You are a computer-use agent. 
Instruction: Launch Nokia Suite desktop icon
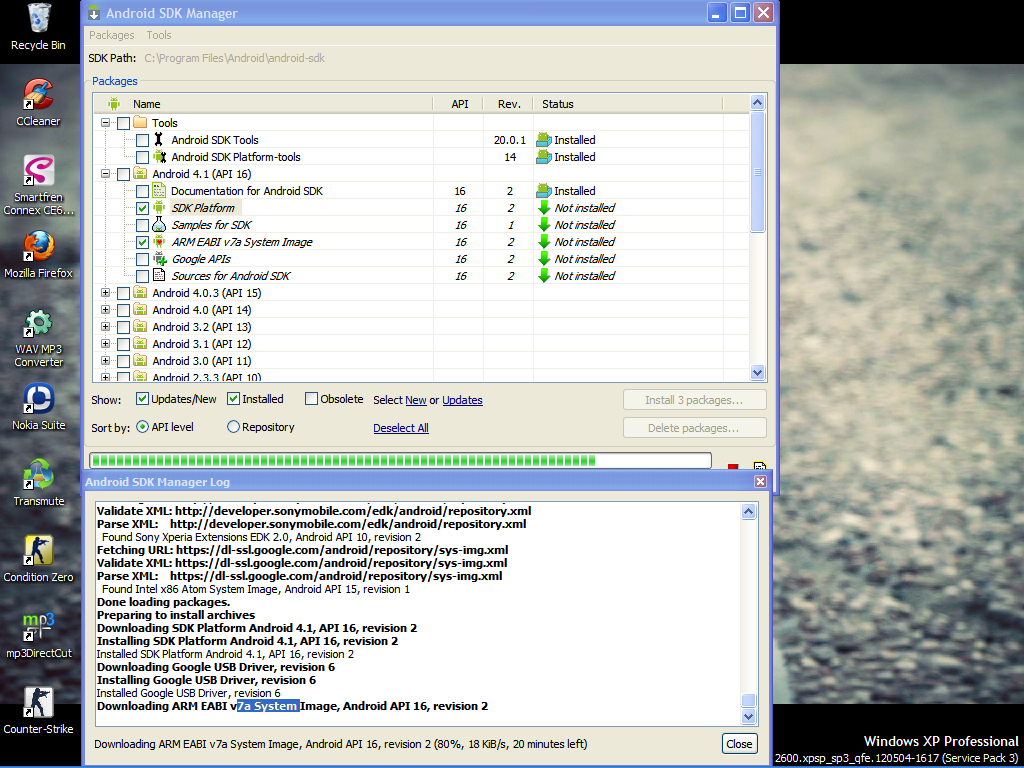pyautogui.click(x=39, y=407)
